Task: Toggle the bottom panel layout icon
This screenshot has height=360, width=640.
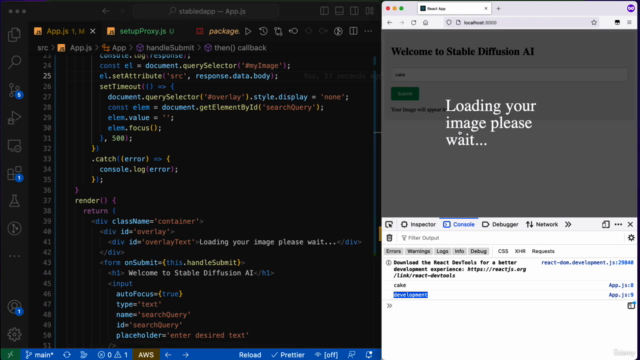Action: pos(339,11)
